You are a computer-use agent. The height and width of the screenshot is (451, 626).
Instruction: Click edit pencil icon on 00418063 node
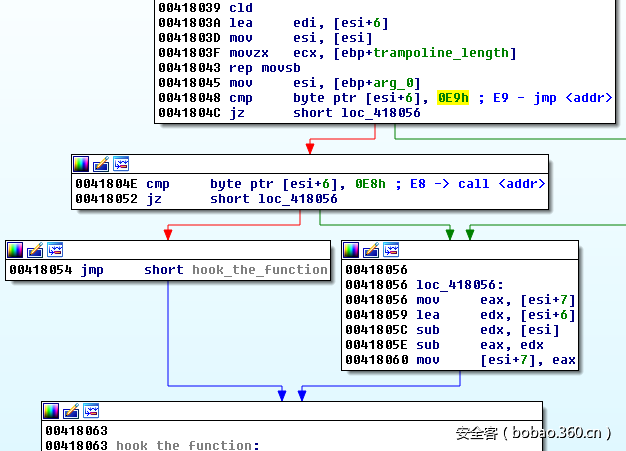coord(71,411)
